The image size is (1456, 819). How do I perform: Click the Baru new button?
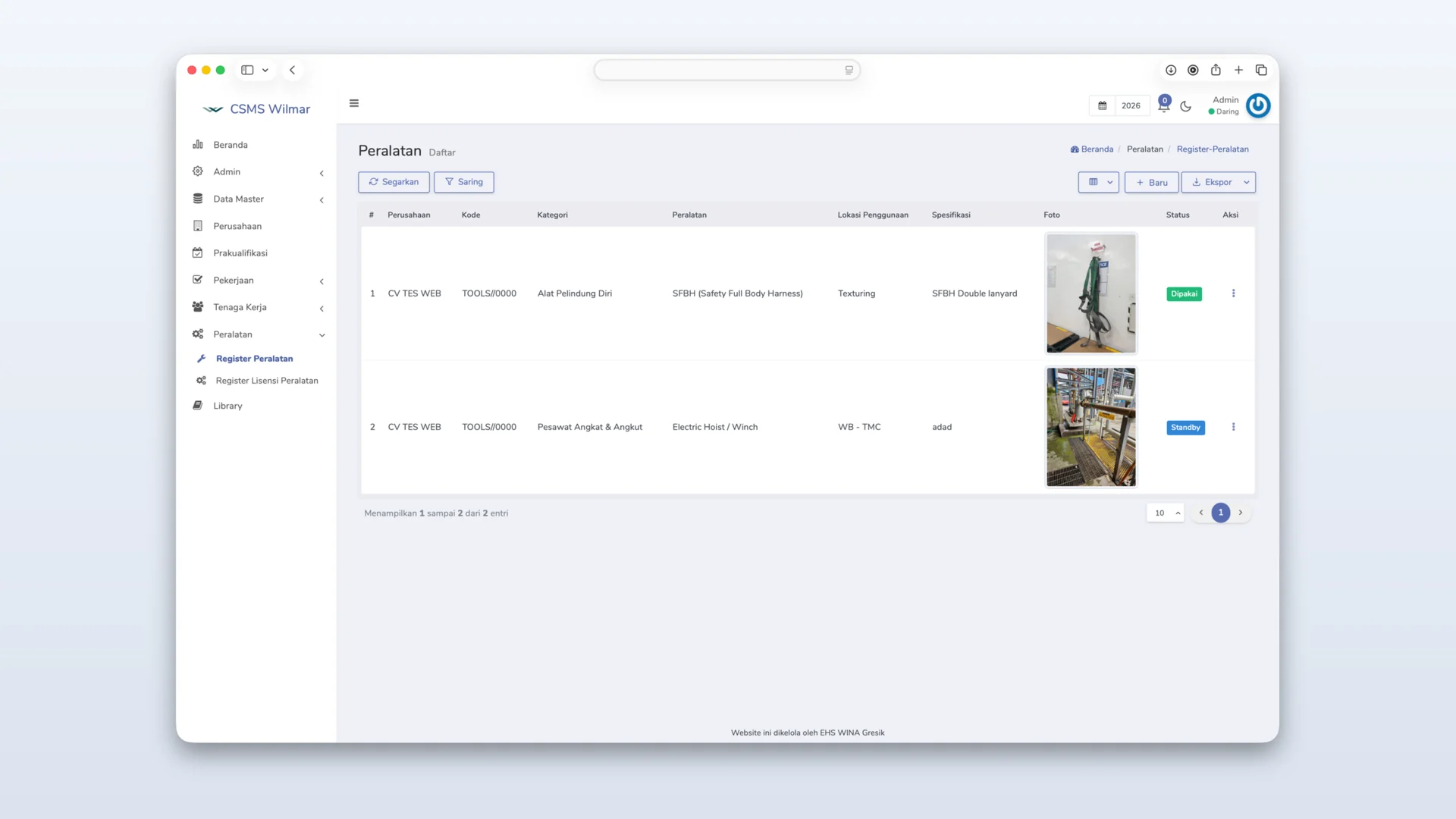coord(1151,182)
